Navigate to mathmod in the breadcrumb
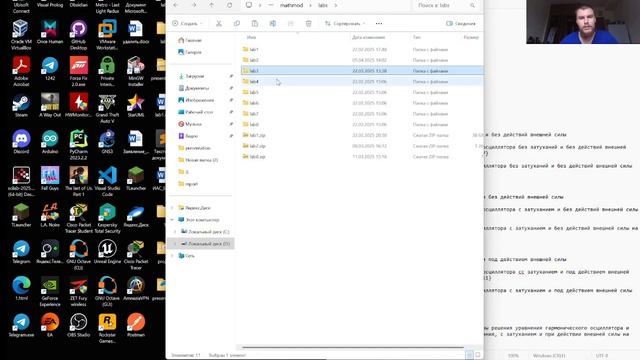 291,5
